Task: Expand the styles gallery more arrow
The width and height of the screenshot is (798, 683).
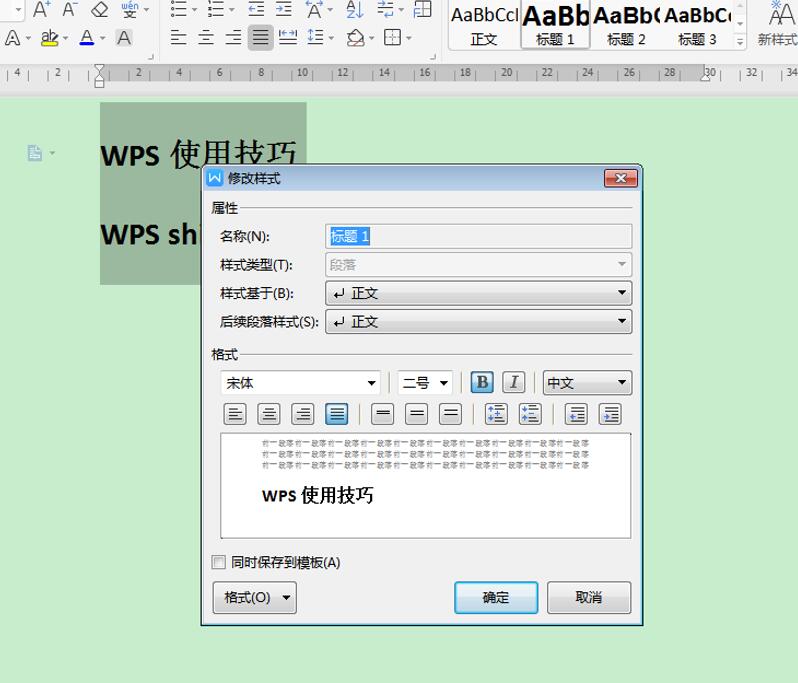Action: [x=740, y=42]
